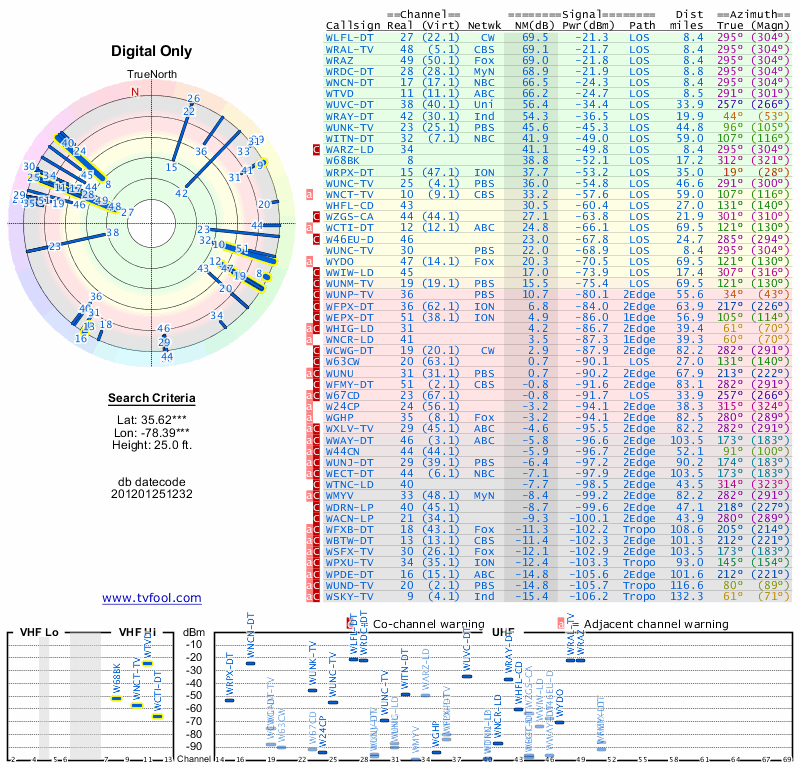The image size is (800, 768).
Task: Click co-channel C marker on WDRN-LP row
Action: pos(316,507)
